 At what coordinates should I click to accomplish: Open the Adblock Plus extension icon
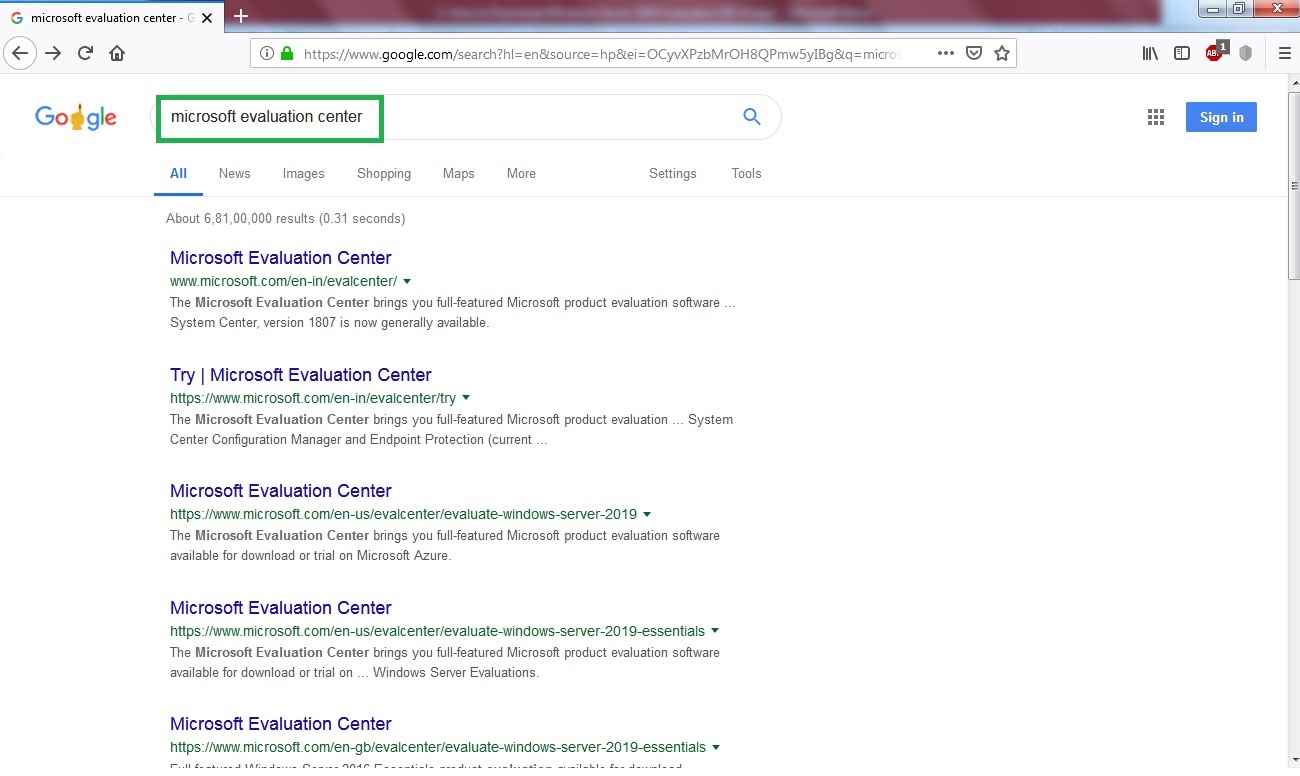pos(1215,53)
